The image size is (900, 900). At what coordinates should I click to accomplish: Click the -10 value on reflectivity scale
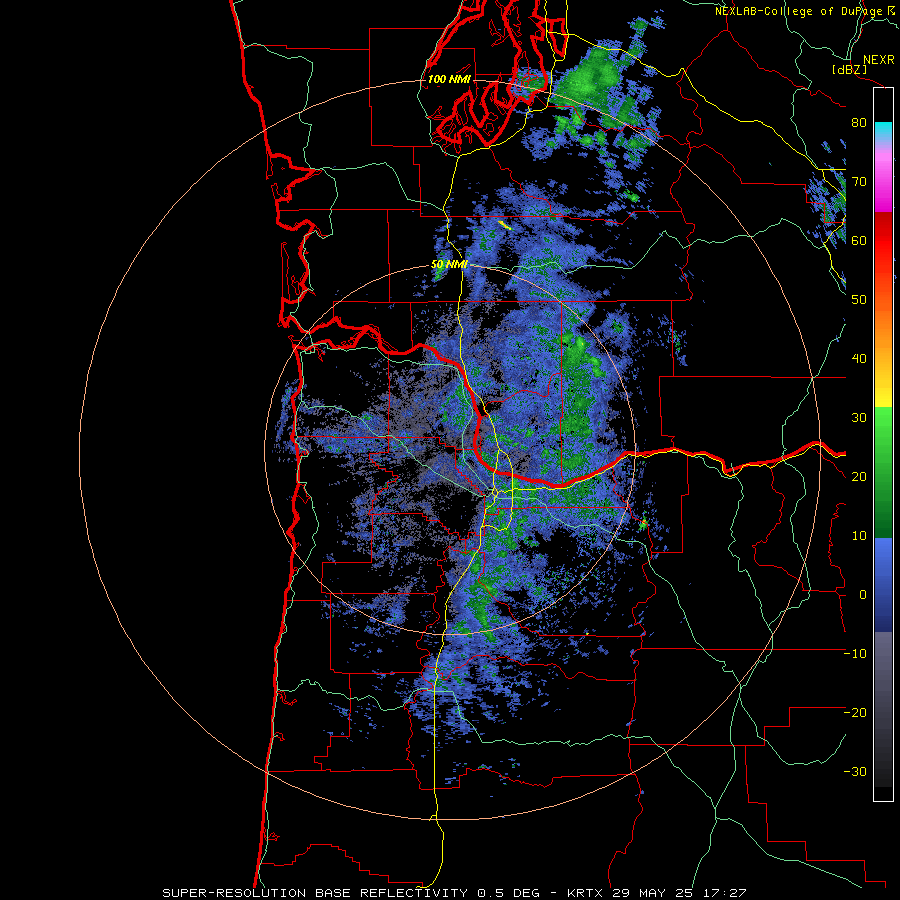(x=855, y=654)
